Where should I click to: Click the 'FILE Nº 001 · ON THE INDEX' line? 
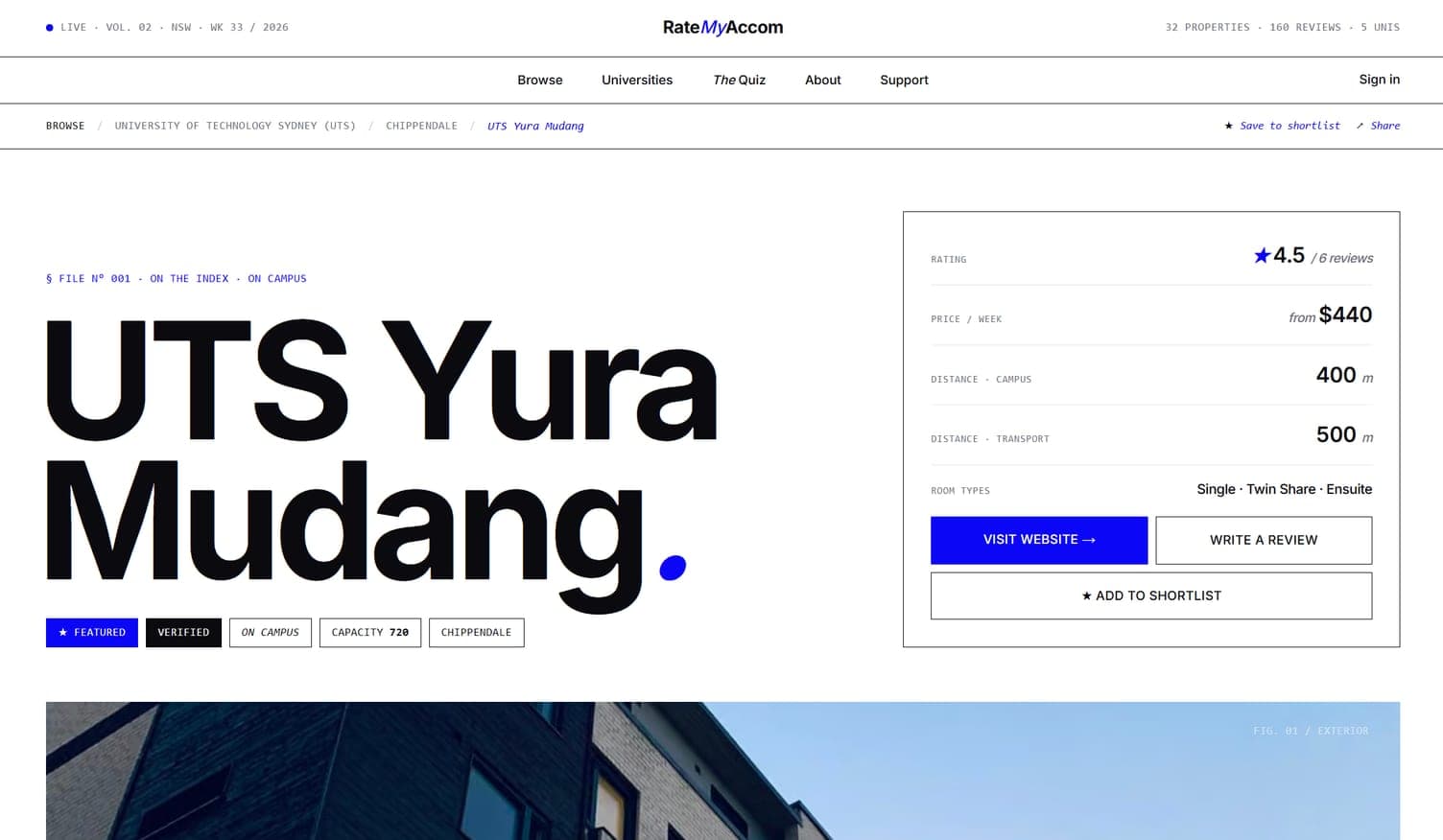(x=177, y=278)
